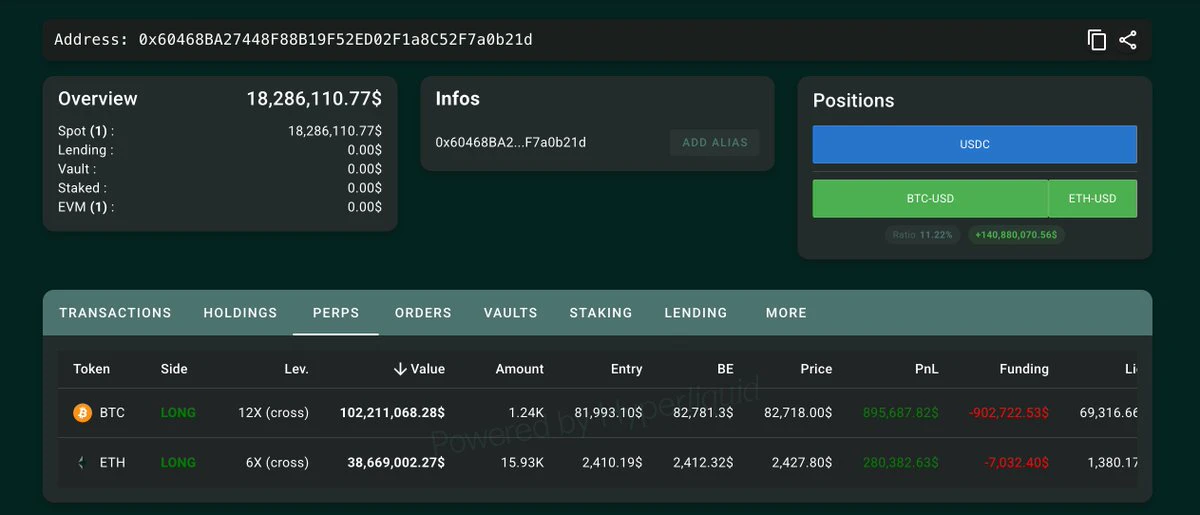Open the Staking tab
1200x515 pixels.
pos(601,313)
